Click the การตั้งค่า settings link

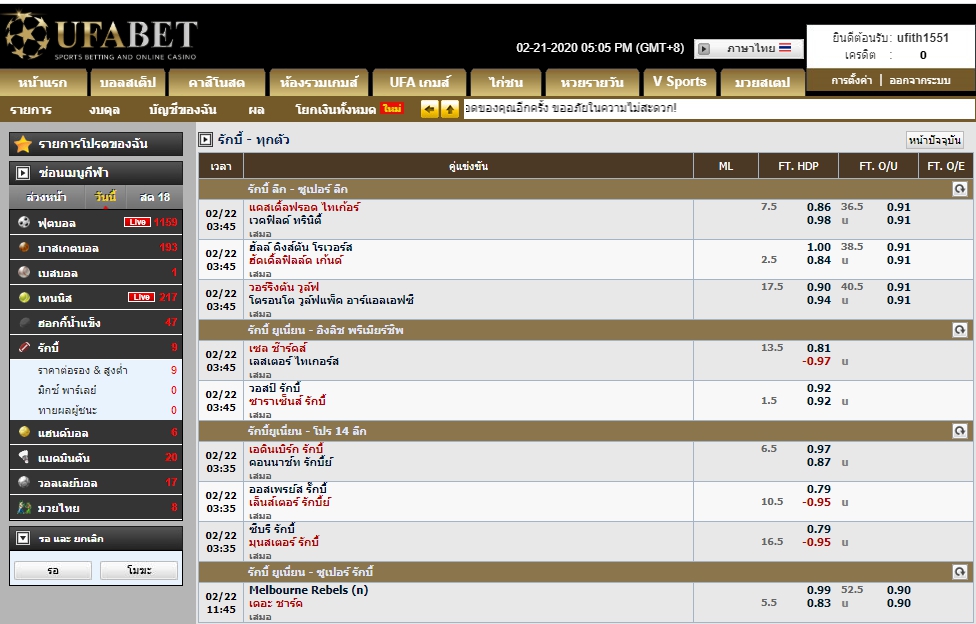point(852,80)
